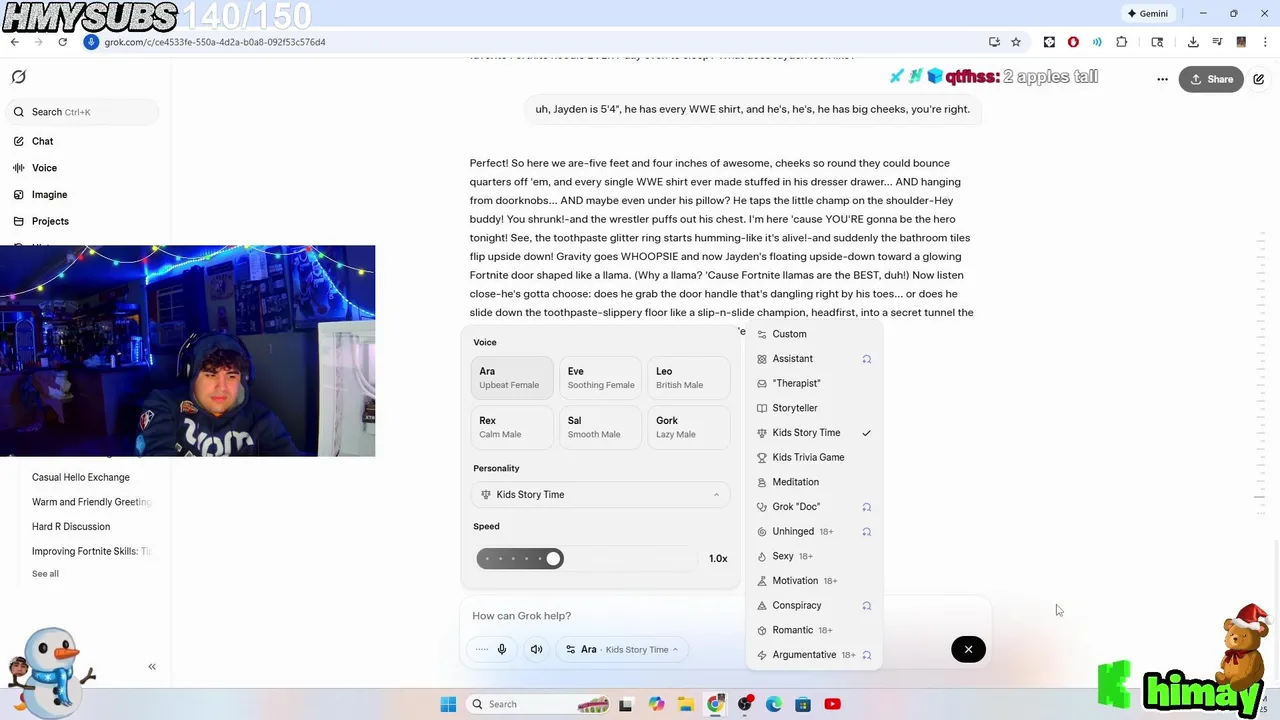
Task: Select the Rex calm male voice
Action: 511,427
